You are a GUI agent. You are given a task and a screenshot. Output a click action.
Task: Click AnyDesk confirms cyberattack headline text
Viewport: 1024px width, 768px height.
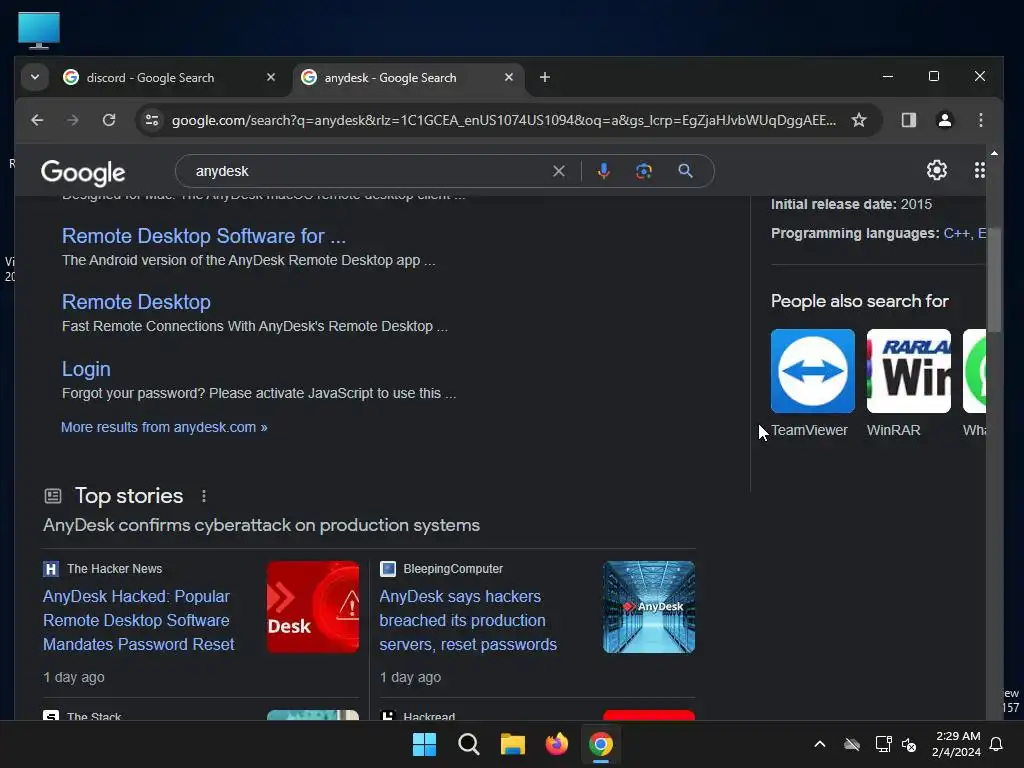click(261, 525)
